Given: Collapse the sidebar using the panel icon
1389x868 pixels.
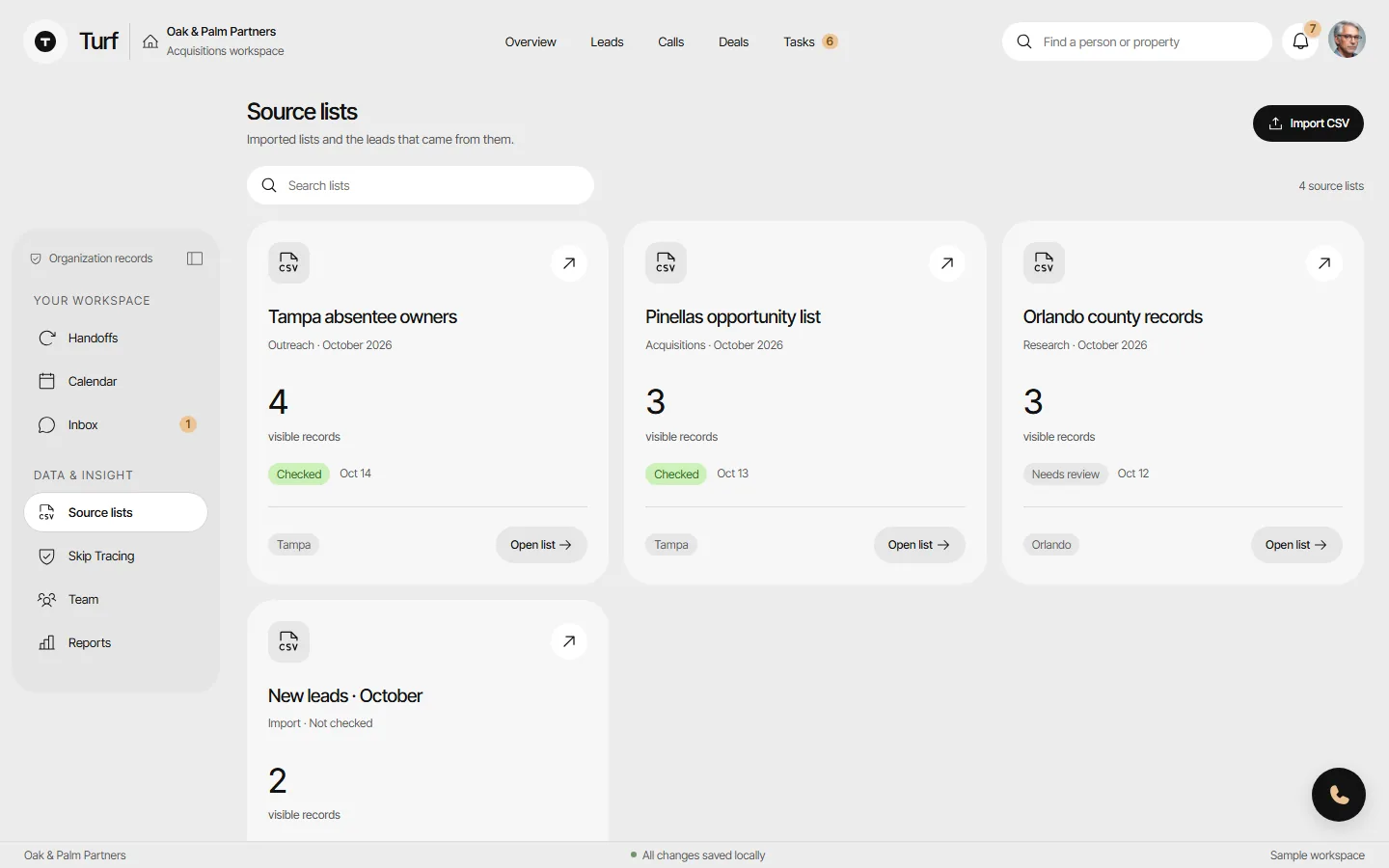Looking at the screenshot, I should coord(195,258).
